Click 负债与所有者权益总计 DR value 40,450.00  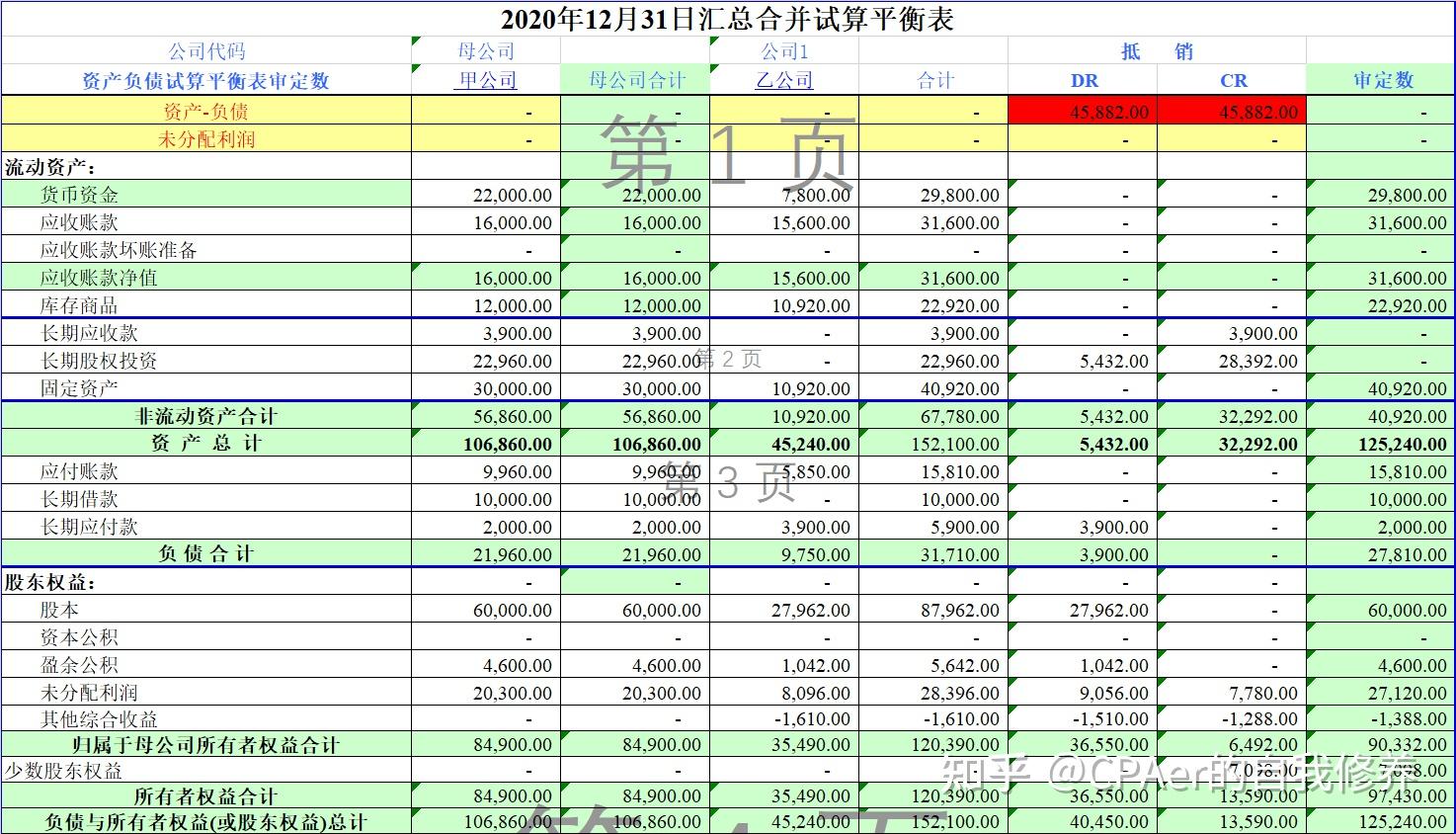[1108, 822]
